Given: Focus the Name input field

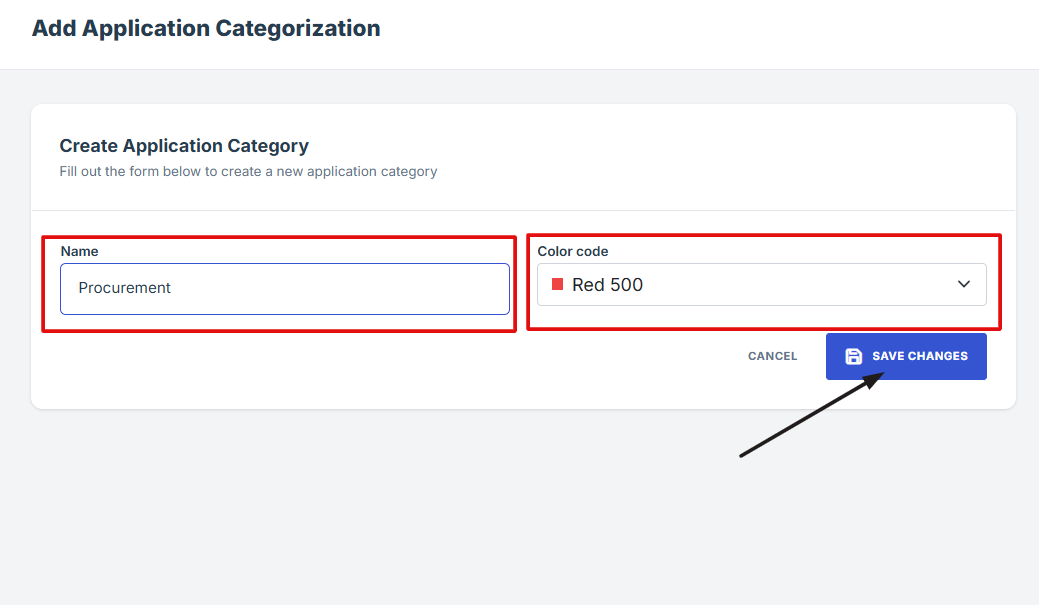Looking at the screenshot, I should [x=284, y=289].
